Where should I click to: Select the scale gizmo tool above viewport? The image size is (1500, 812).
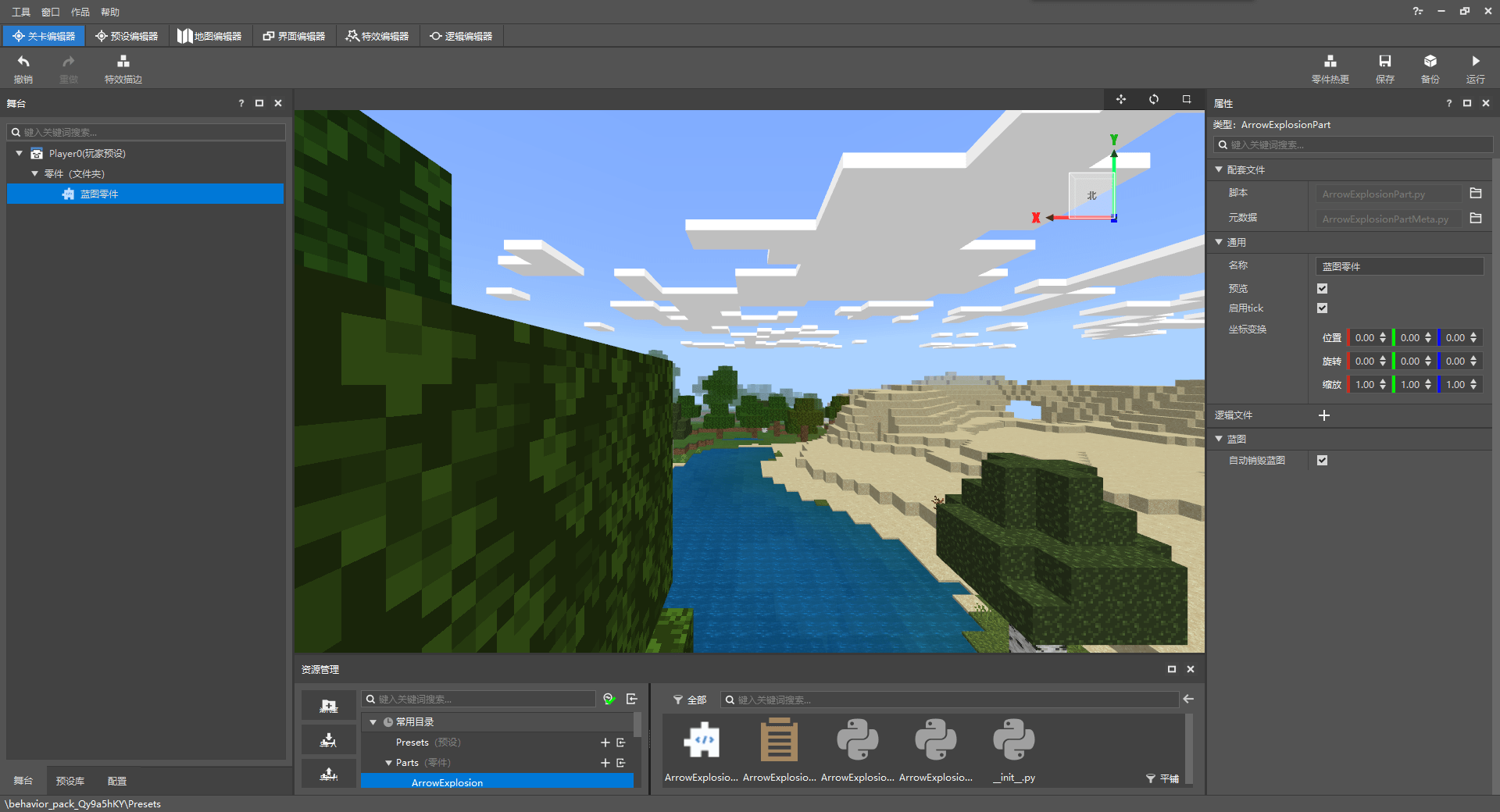click(x=1187, y=99)
